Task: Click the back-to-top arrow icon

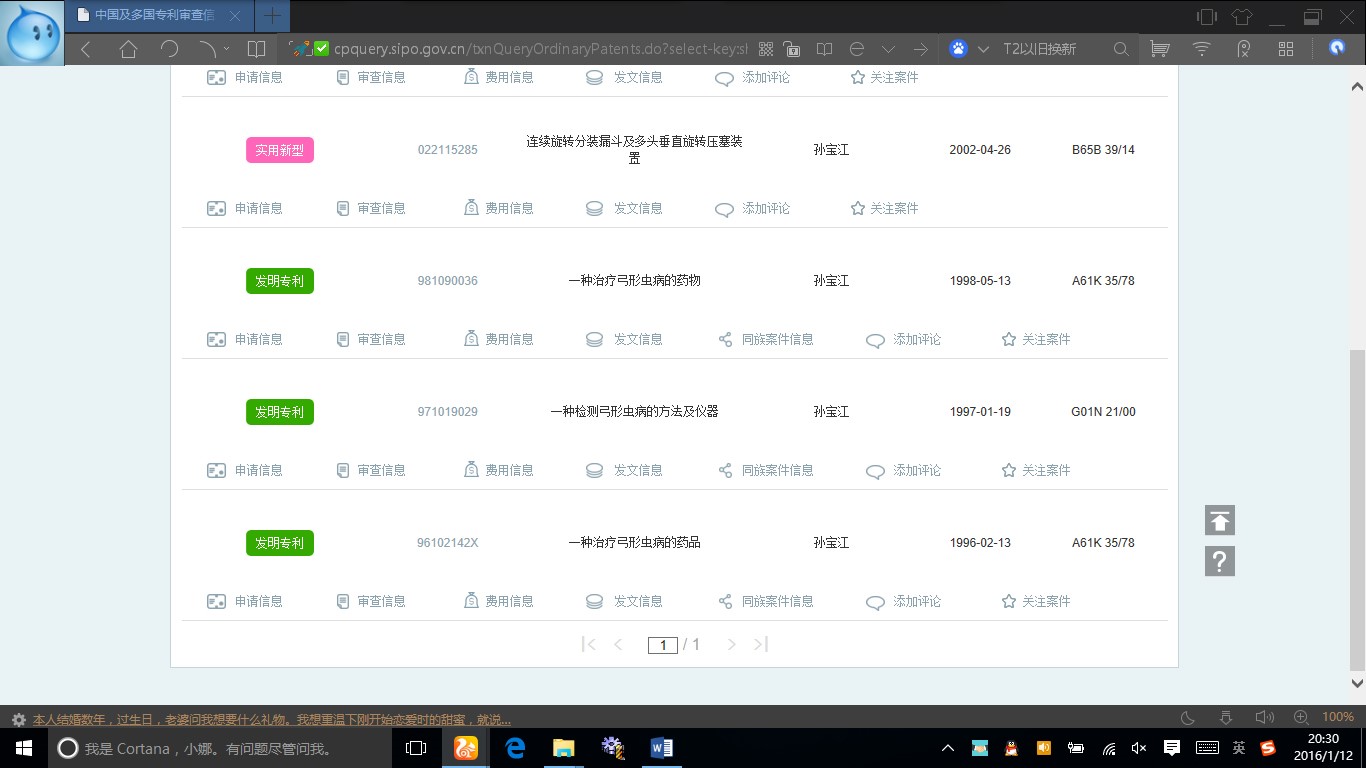Action: 1219,520
